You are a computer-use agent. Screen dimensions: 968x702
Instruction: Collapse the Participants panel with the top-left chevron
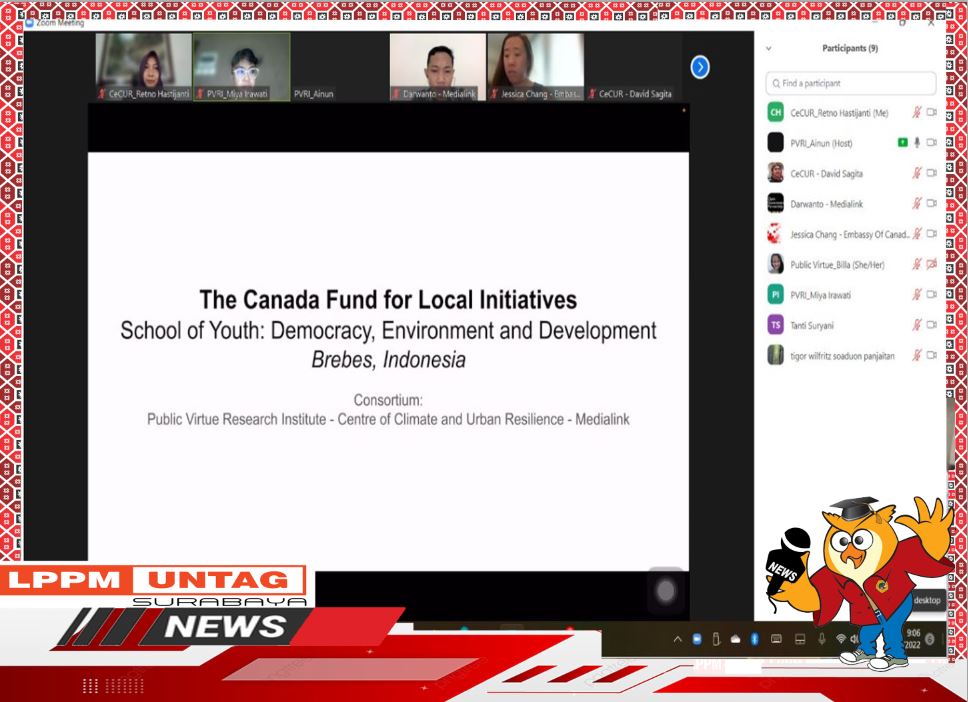[769, 48]
